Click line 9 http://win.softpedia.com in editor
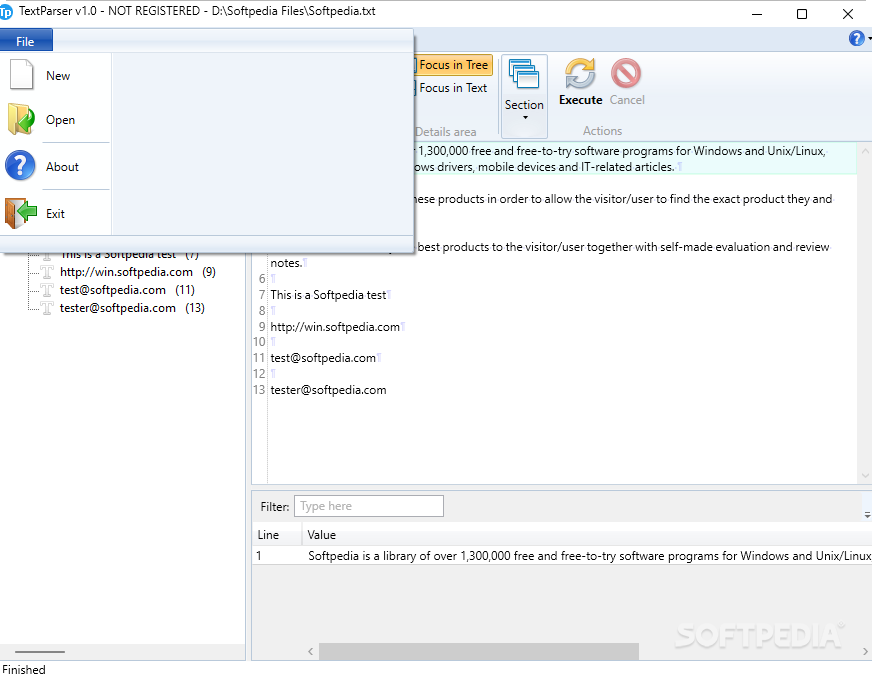 coord(335,327)
